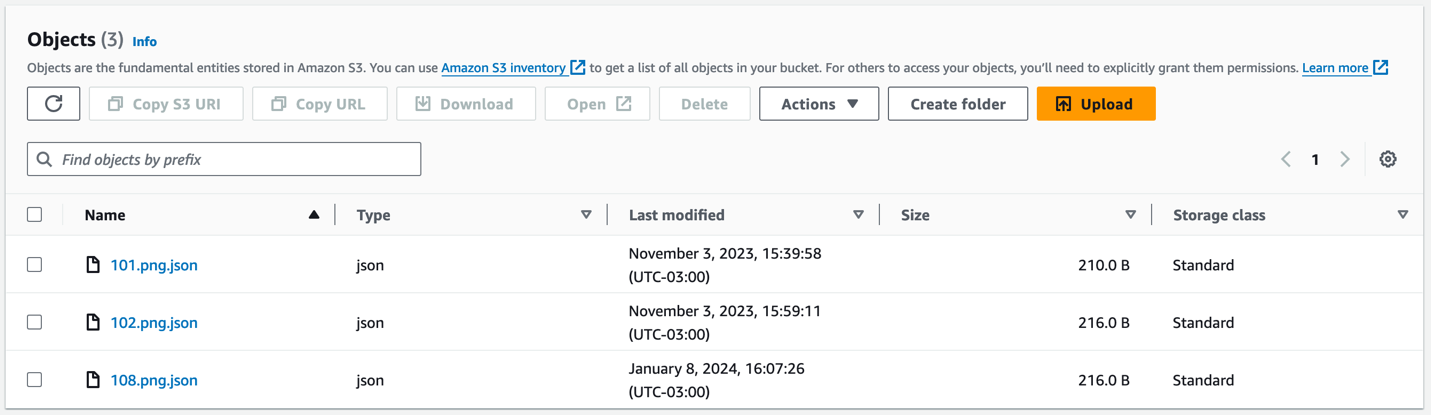The image size is (1431, 415).
Task: Click the refresh objects icon button
Action: pos(54,104)
